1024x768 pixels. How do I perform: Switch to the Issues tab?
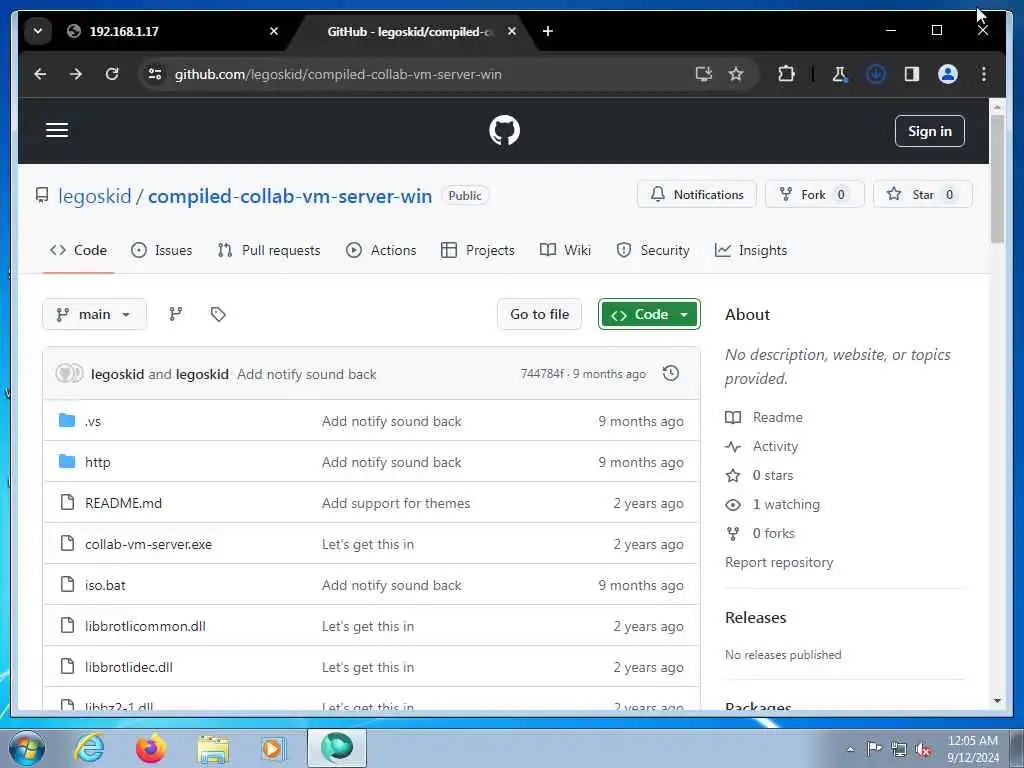coord(161,250)
